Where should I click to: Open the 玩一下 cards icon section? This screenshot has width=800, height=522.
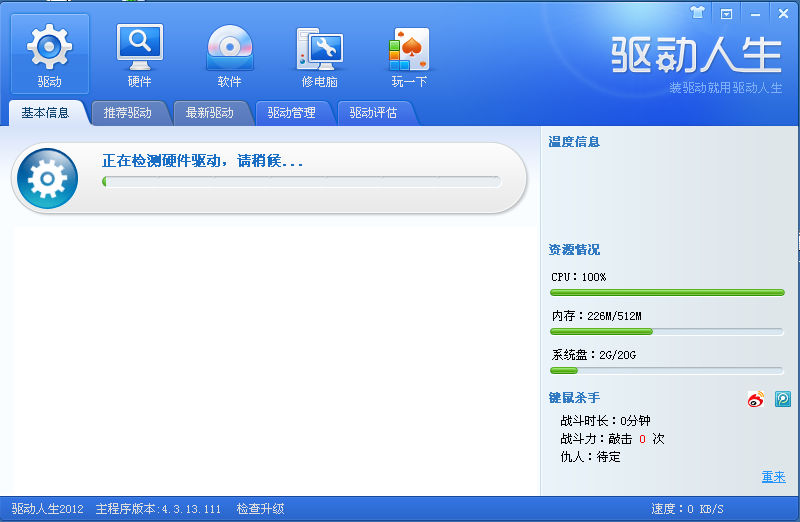click(409, 55)
